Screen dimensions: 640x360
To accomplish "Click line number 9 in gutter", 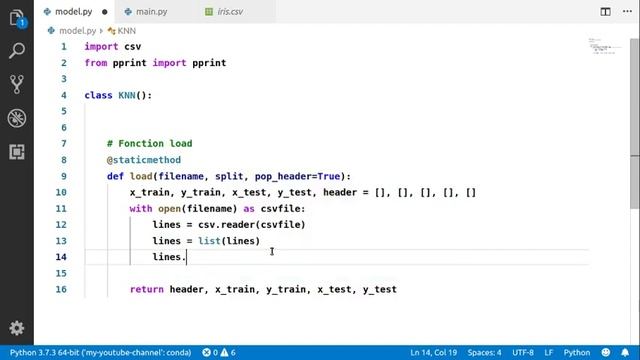I will 64,176.
